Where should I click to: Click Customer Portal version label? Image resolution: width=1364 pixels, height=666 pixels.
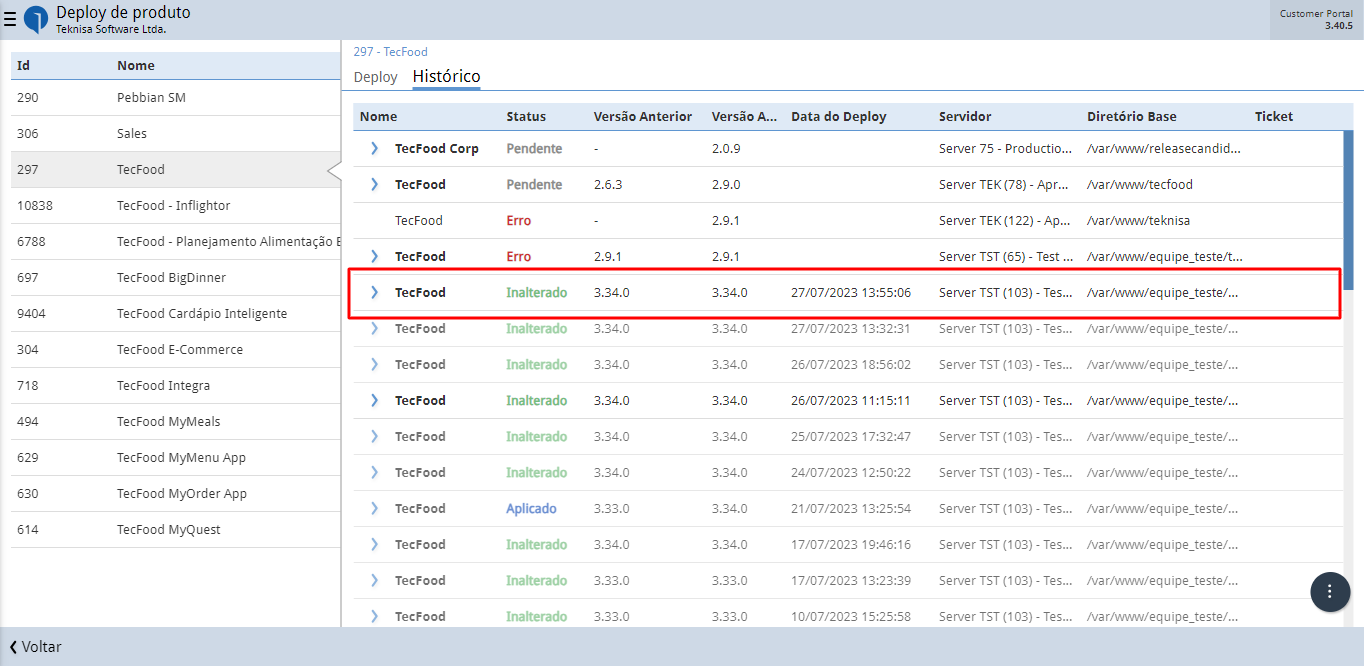(1316, 19)
